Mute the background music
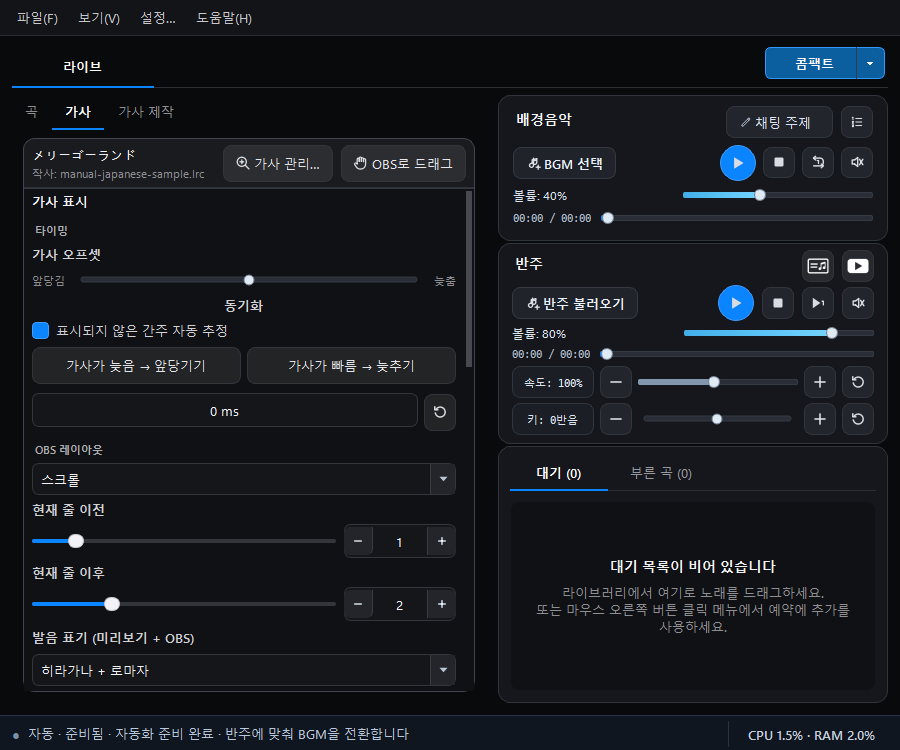 [857, 162]
